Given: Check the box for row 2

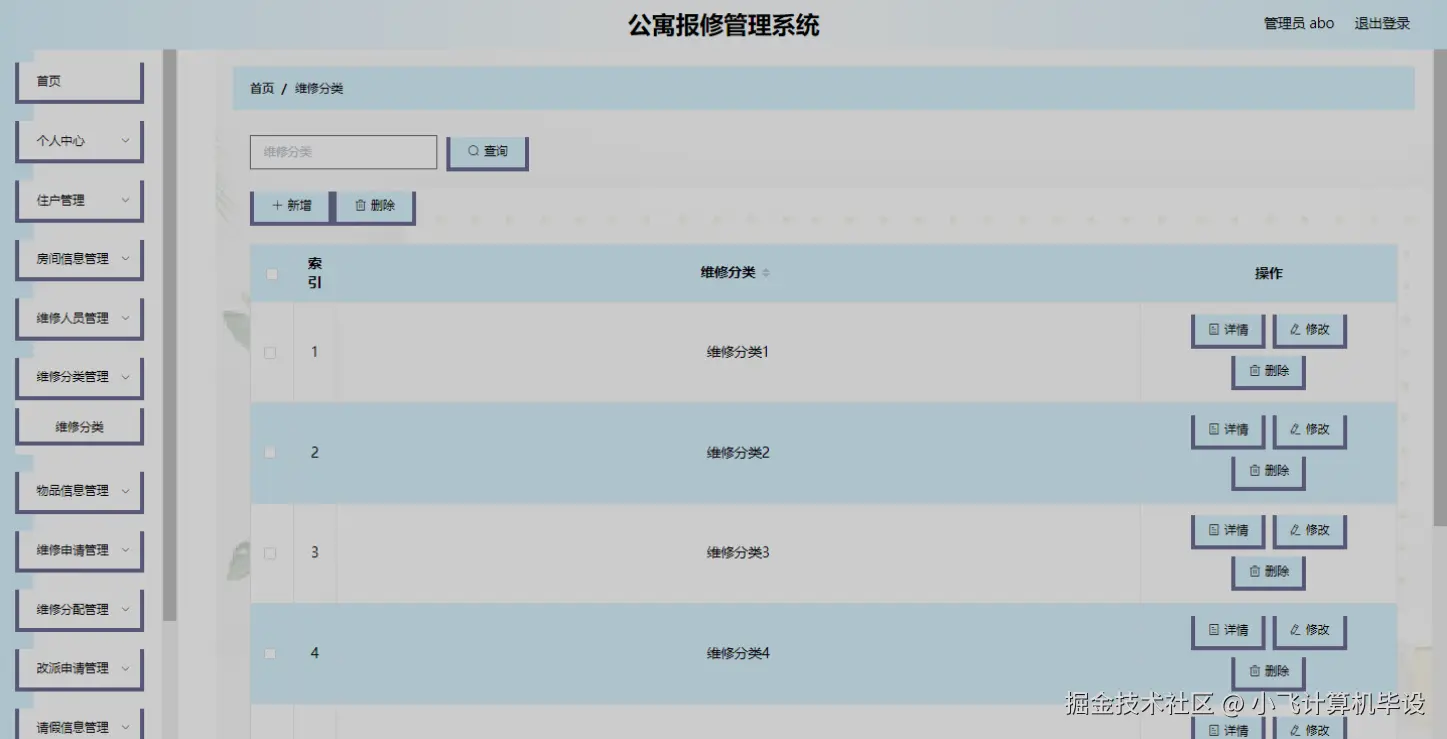Looking at the screenshot, I should click(x=270, y=453).
